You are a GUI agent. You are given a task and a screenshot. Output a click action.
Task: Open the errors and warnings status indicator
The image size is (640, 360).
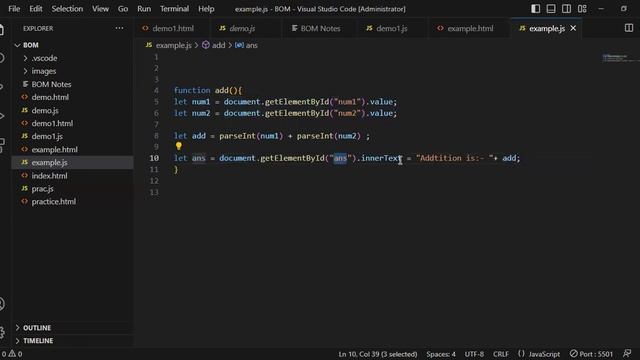pos(11,354)
